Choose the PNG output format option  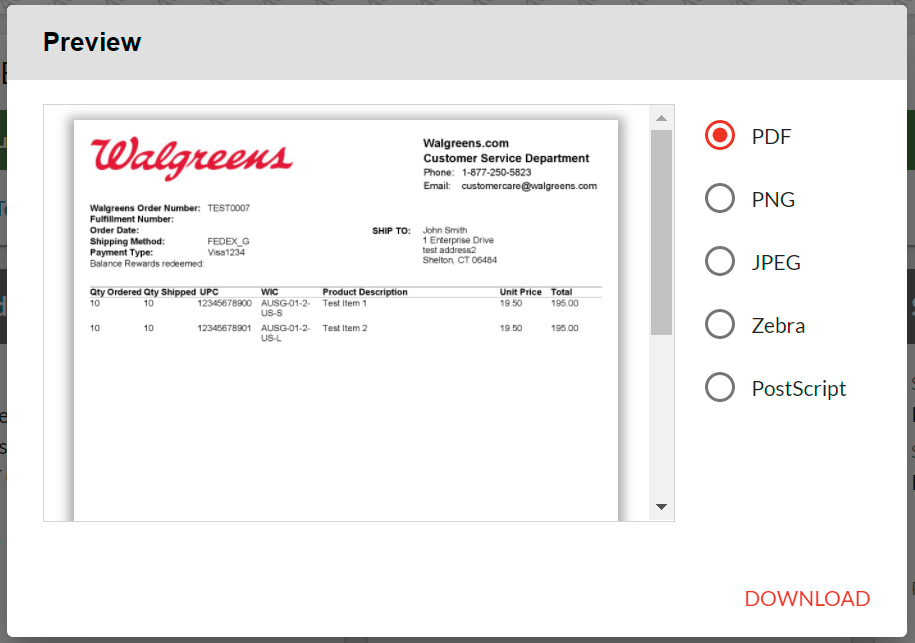click(x=720, y=199)
